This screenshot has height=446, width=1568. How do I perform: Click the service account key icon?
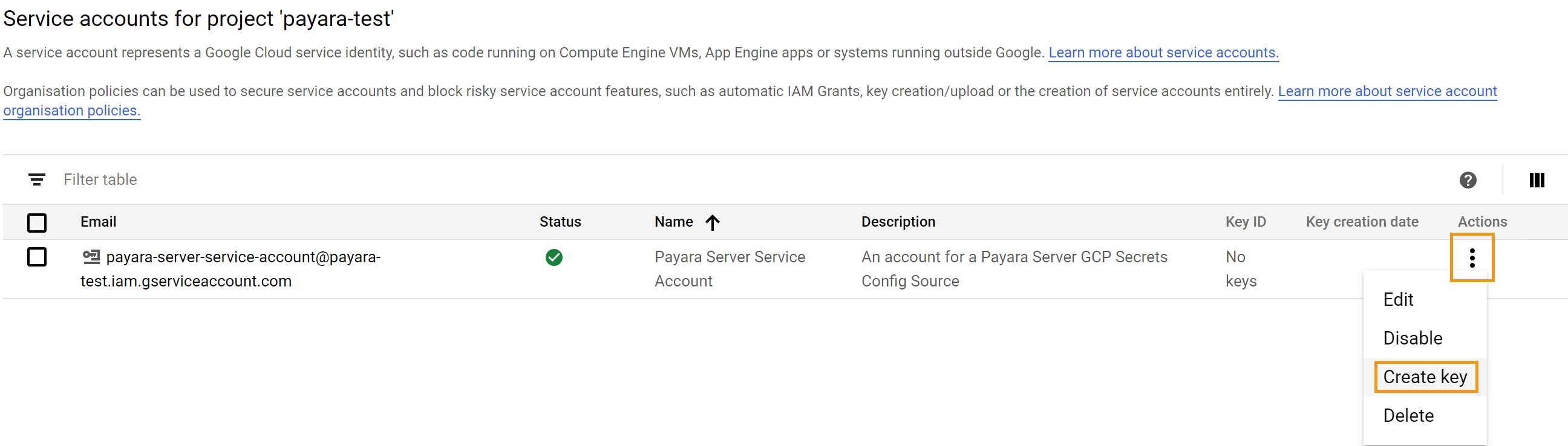pos(91,257)
